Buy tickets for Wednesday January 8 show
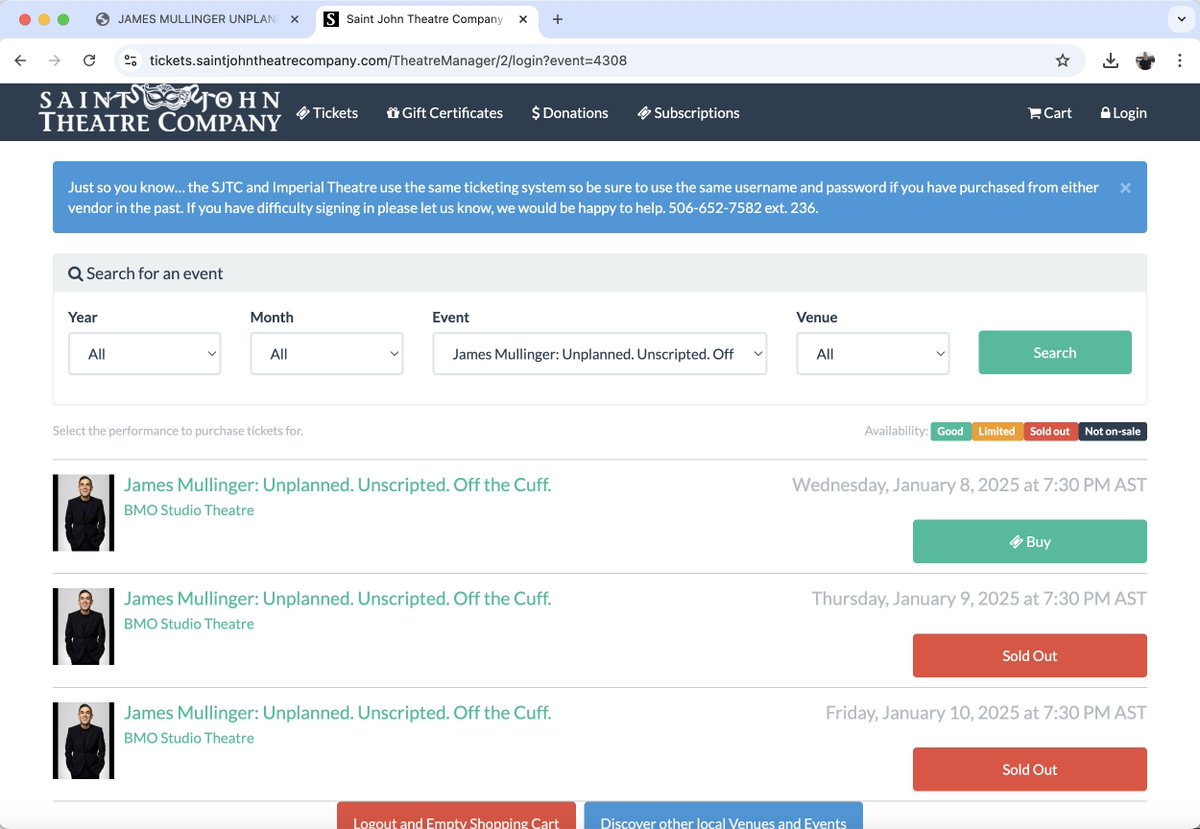 tap(1030, 542)
